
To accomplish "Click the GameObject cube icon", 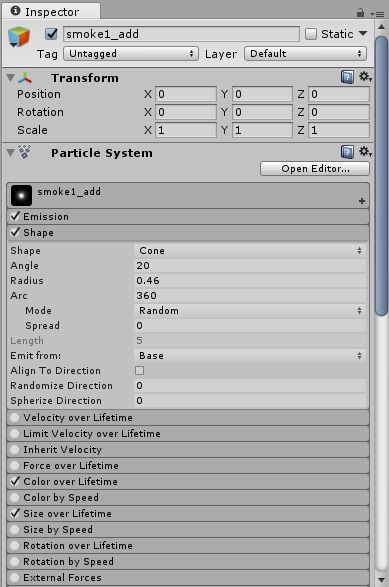I will 18,37.
